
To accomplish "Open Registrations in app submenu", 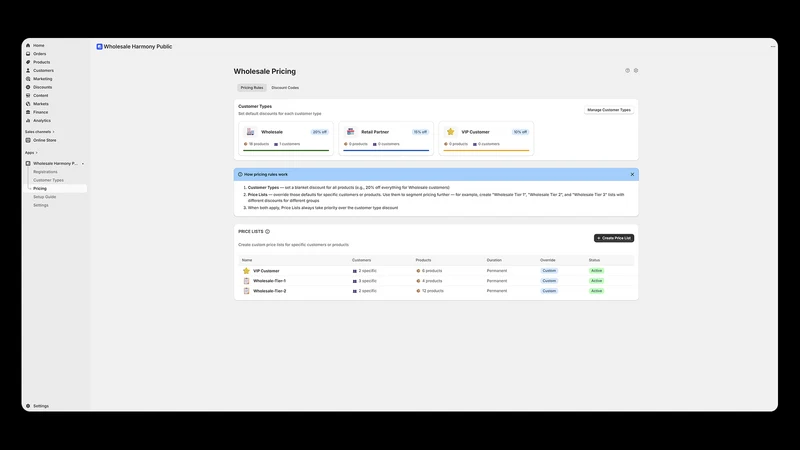I will tap(45, 172).
